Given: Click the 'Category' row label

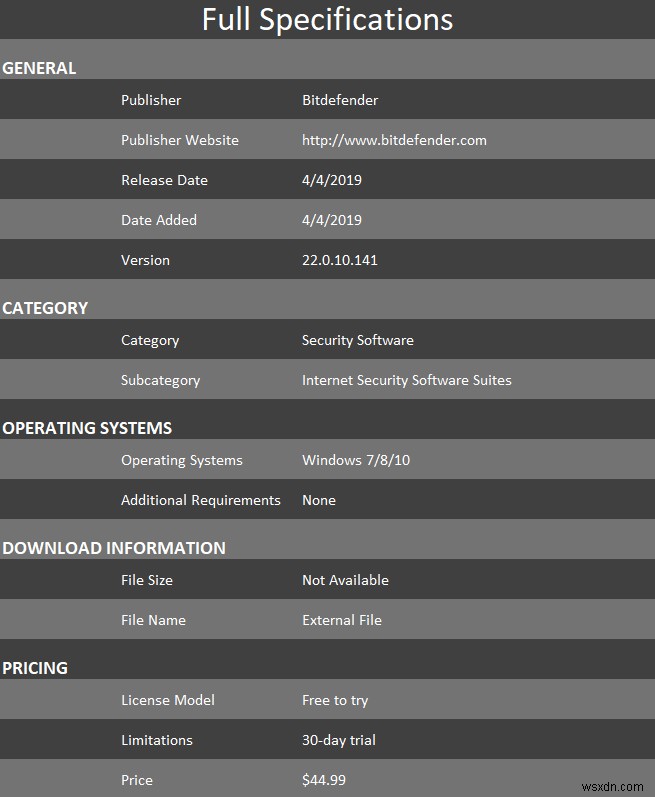Looking at the screenshot, I should [150, 341].
